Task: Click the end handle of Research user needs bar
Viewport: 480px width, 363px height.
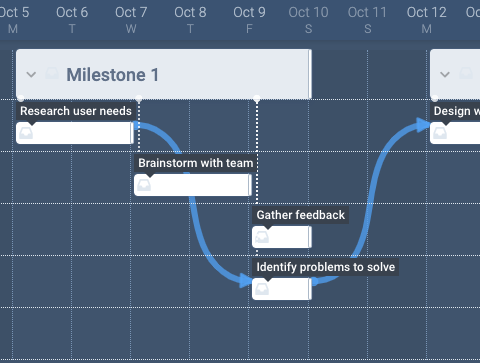Action: 132,133
